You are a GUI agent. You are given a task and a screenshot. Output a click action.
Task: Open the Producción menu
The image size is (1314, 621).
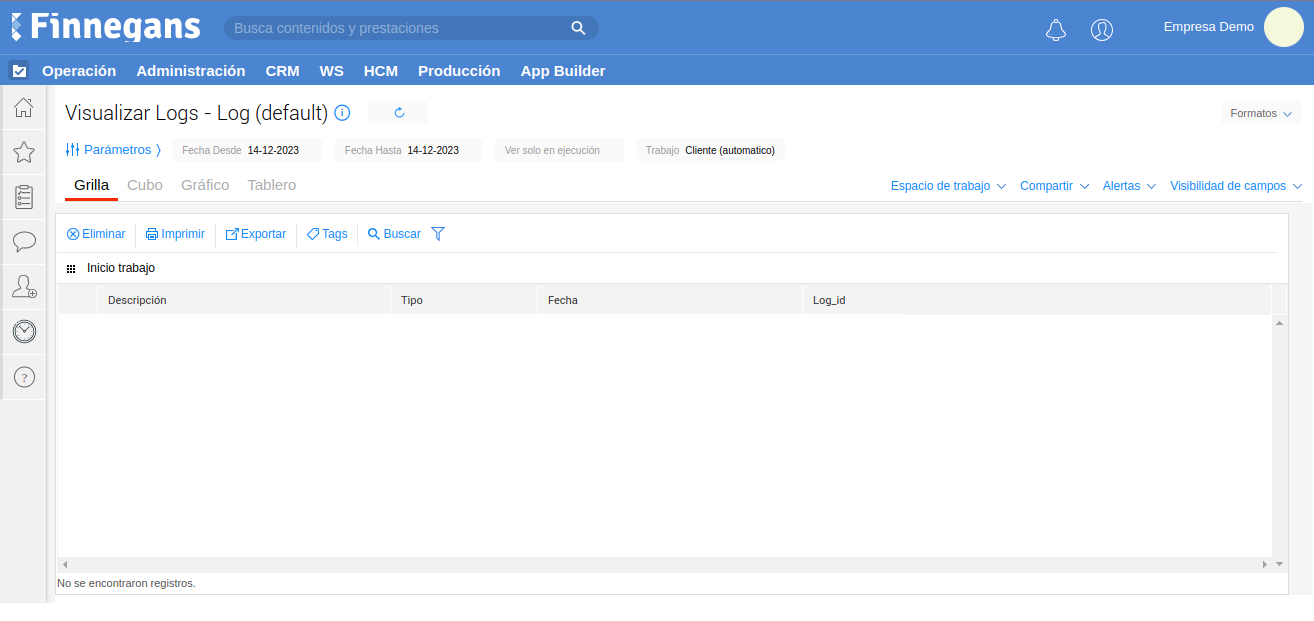[x=459, y=71]
